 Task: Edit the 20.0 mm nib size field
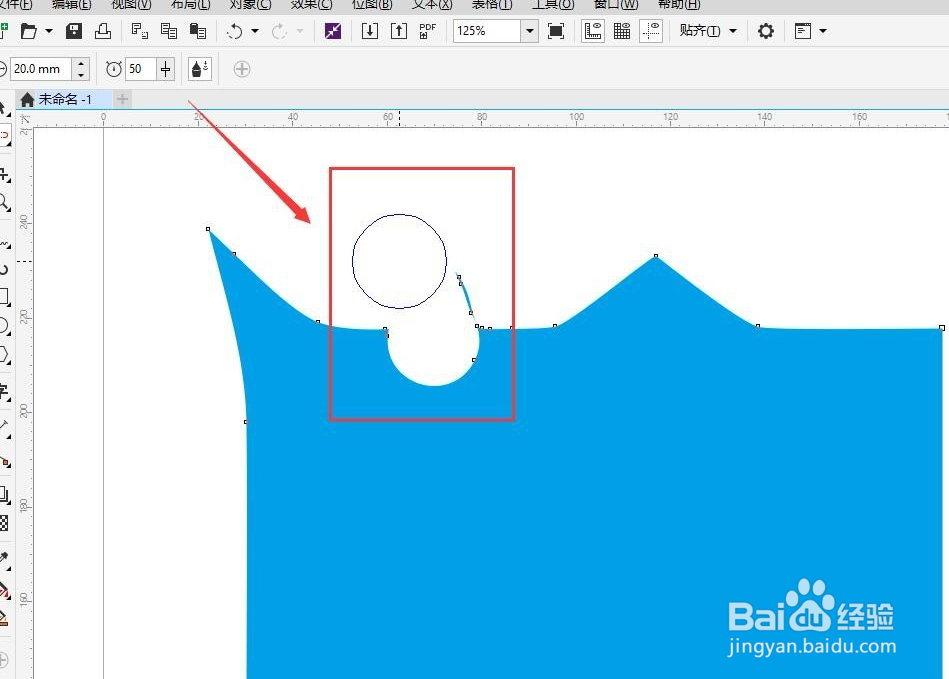(x=41, y=69)
